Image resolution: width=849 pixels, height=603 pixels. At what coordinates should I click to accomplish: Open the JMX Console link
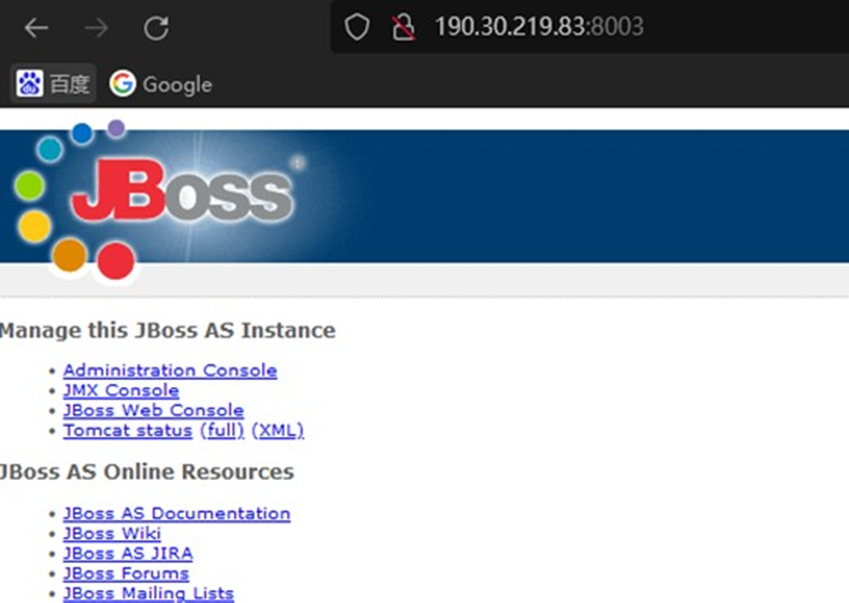(121, 390)
